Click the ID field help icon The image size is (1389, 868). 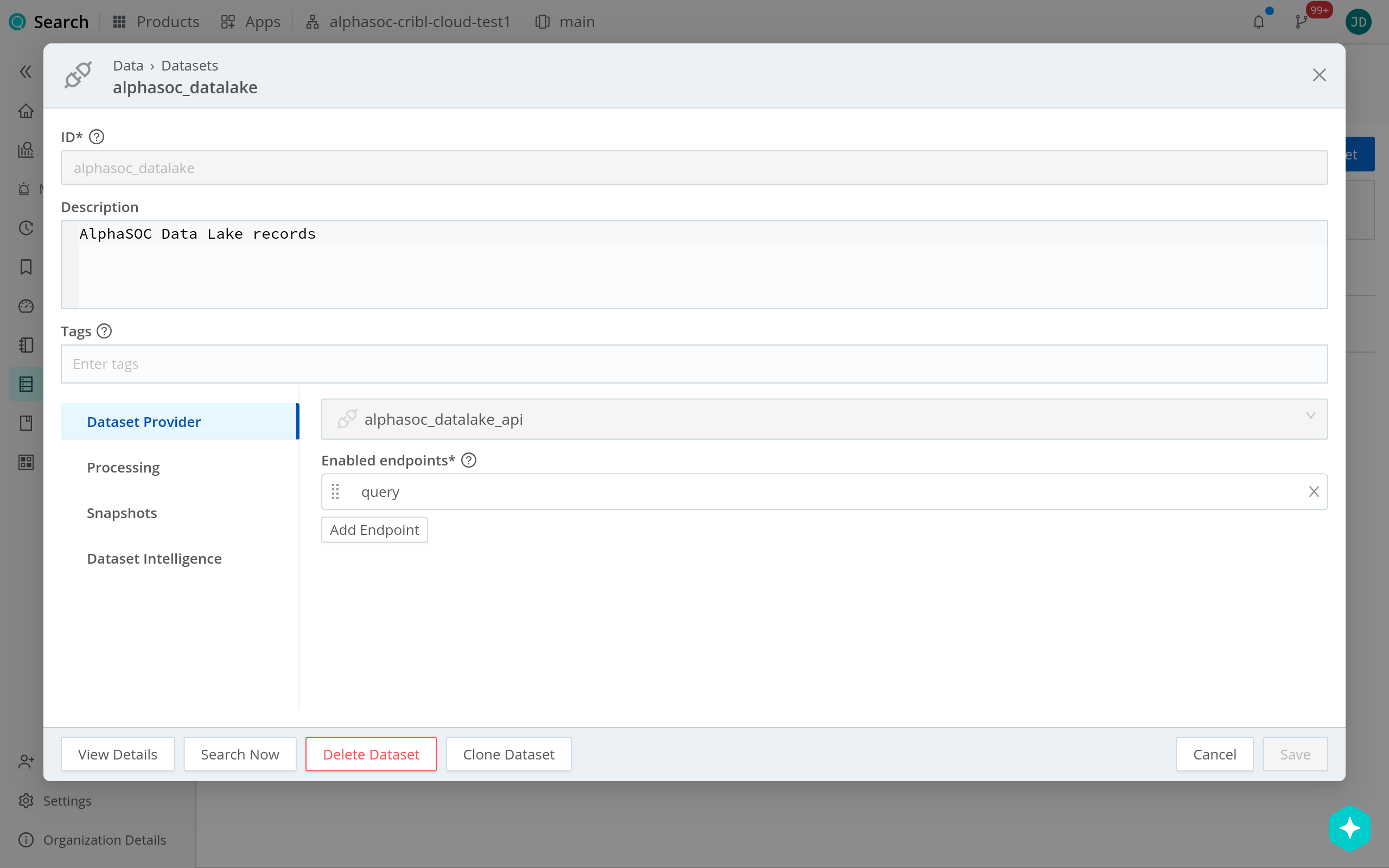click(x=97, y=137)
